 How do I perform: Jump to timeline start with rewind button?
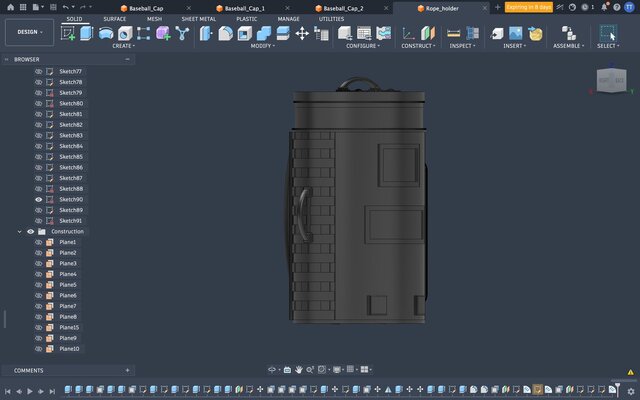[7, 391]
